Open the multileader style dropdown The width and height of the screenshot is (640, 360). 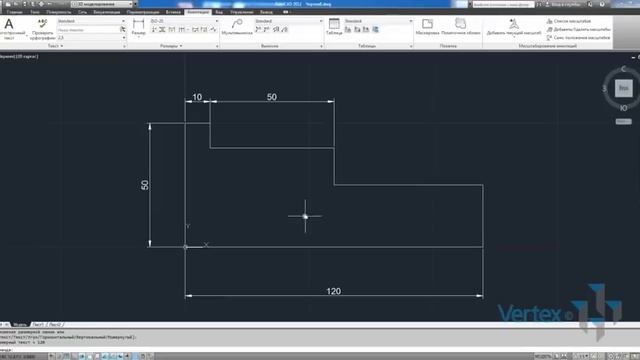(x=288, y=21)
